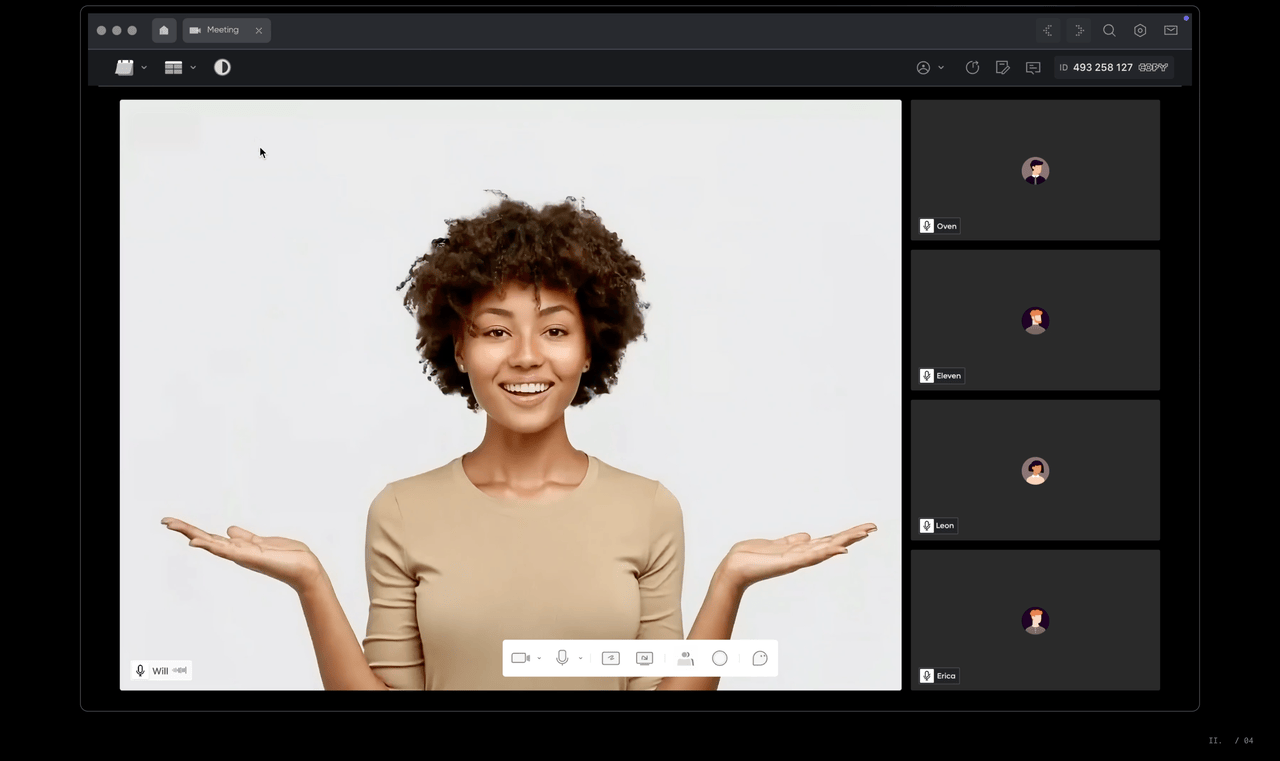Click the Eleven name label

point(949,376)
